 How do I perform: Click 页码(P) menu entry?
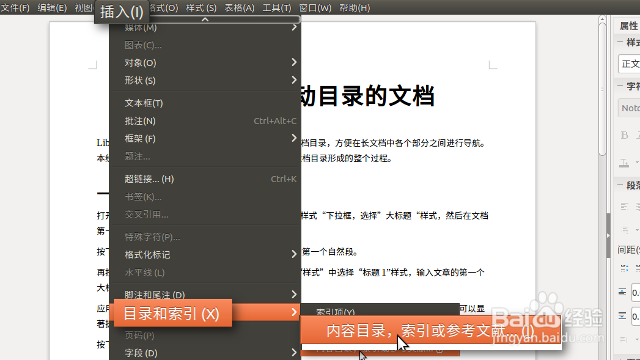click(x=205, y=336)
